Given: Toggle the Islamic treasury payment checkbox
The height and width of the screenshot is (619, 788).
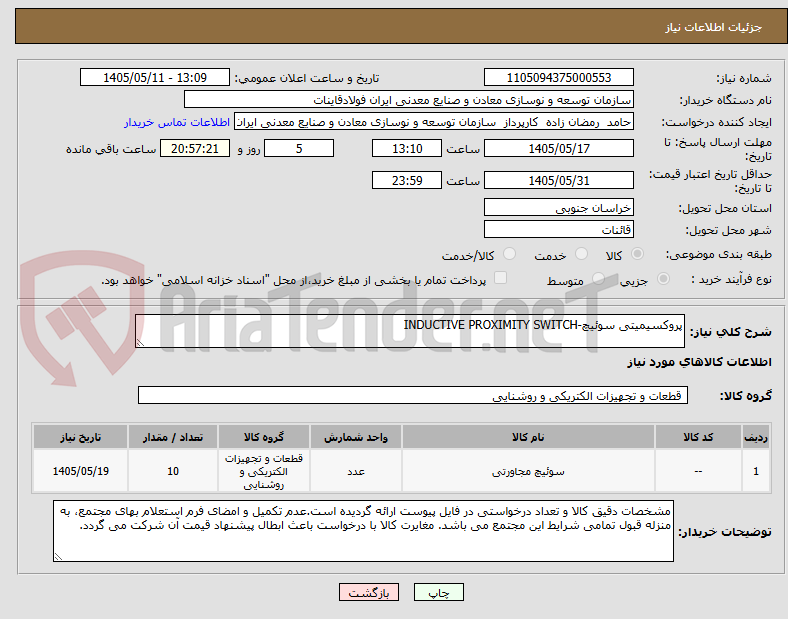Looking at the screenshot, I should tap(501, 278).
